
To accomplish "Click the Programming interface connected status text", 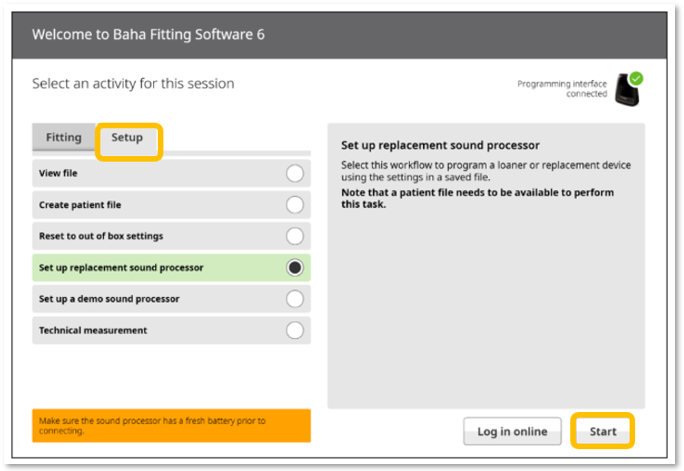I will tap(562, 89).
